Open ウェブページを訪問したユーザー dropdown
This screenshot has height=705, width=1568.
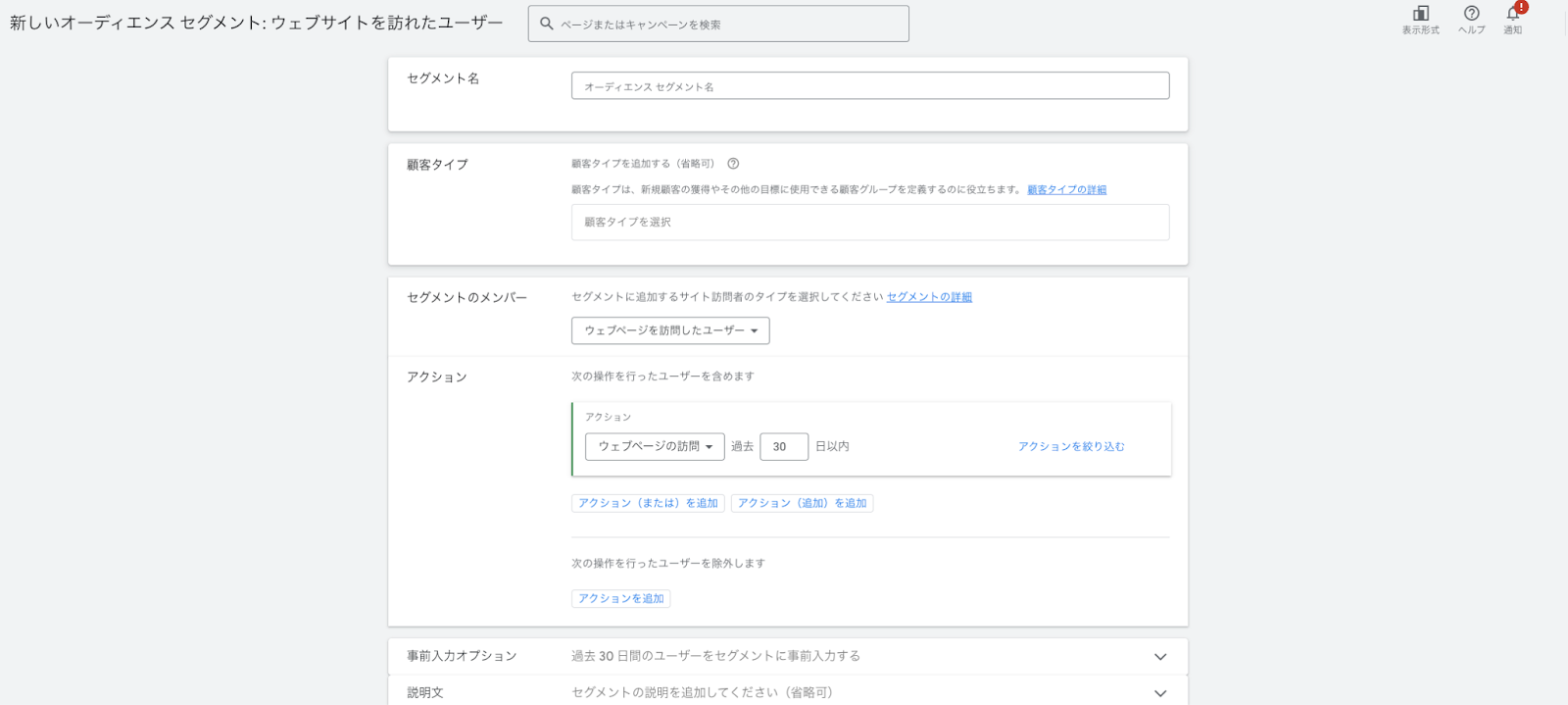(670, 330)
